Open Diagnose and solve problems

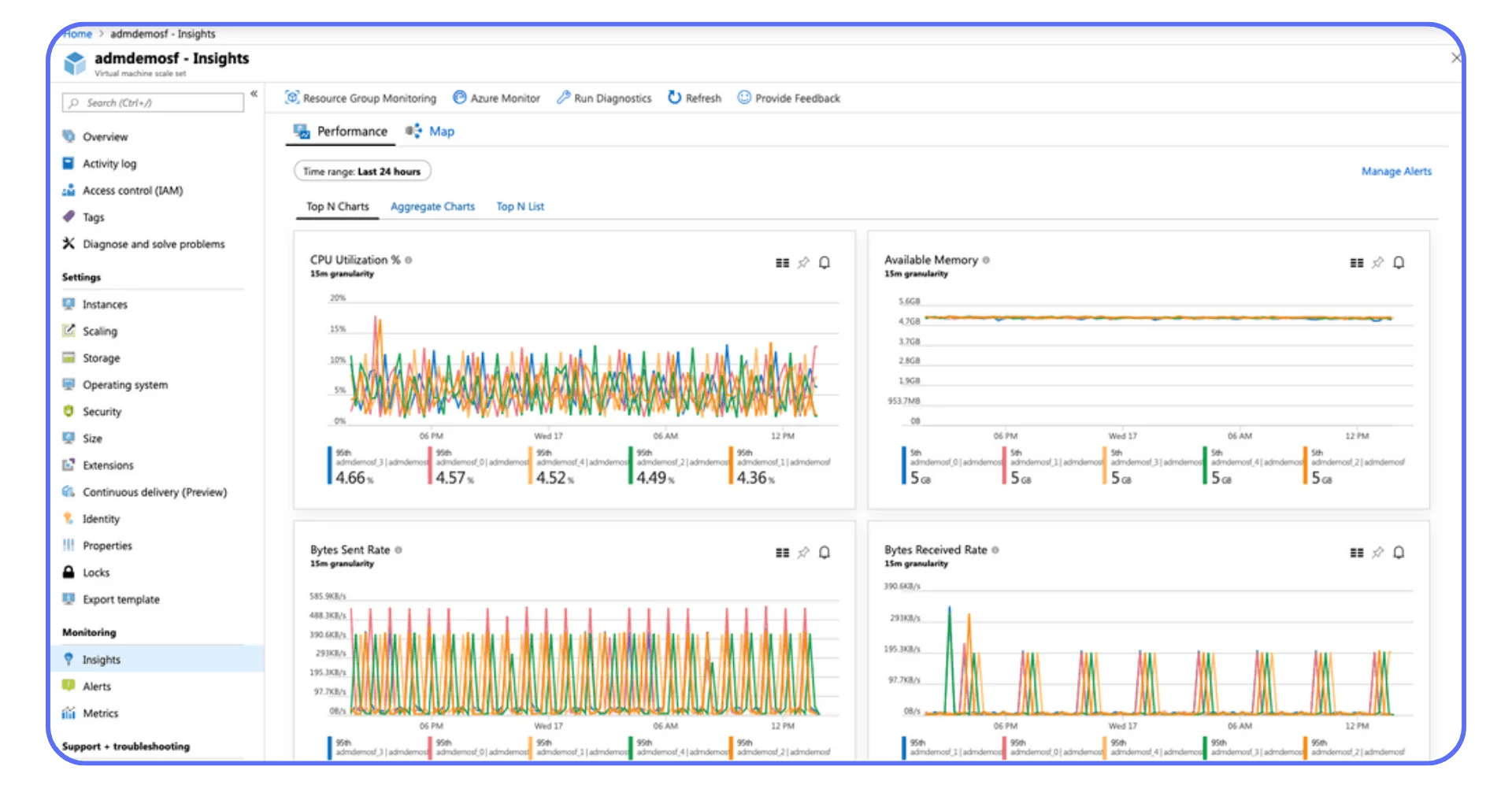[x=153, y=243]
